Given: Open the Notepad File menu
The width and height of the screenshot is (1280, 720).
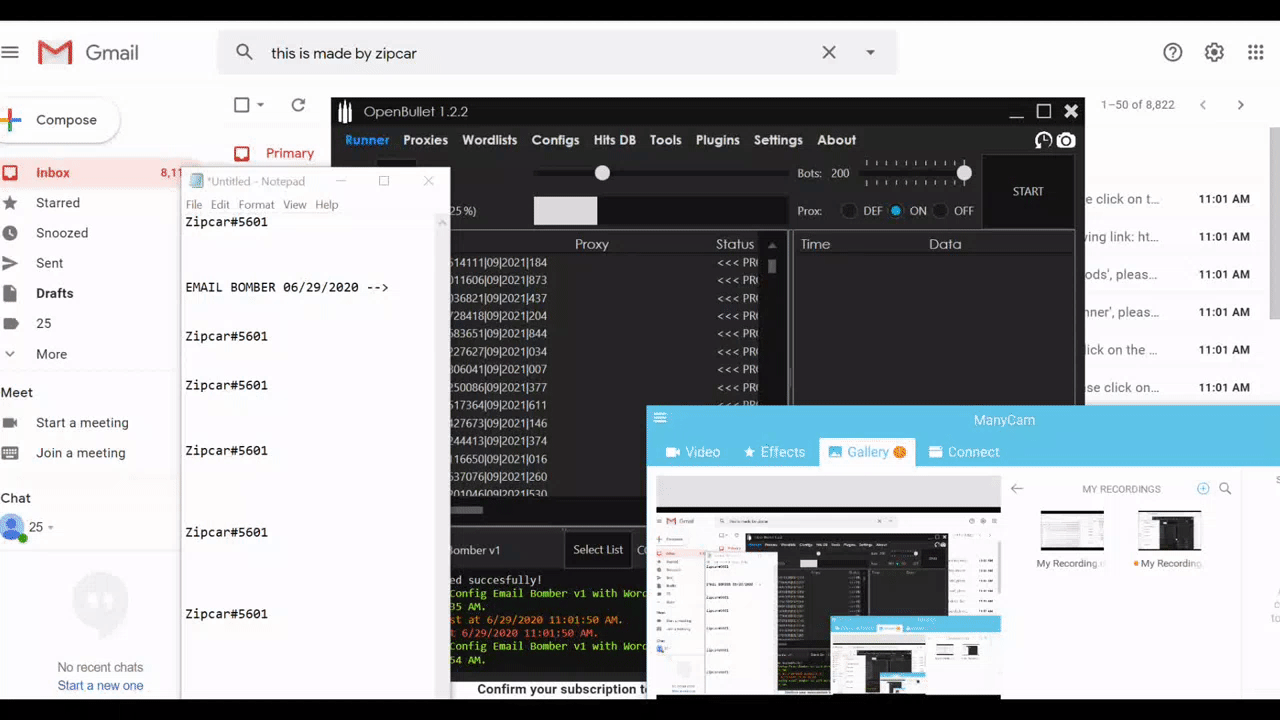Looking at the screenshot, I should pyautogui.click(x=194, y=205).
